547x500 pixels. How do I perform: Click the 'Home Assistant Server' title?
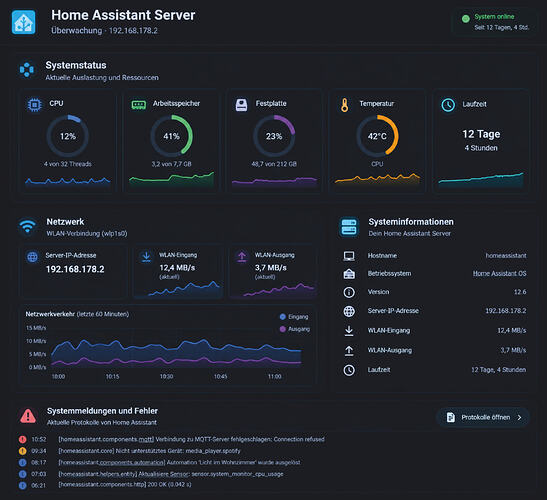[x=123, y=15]
